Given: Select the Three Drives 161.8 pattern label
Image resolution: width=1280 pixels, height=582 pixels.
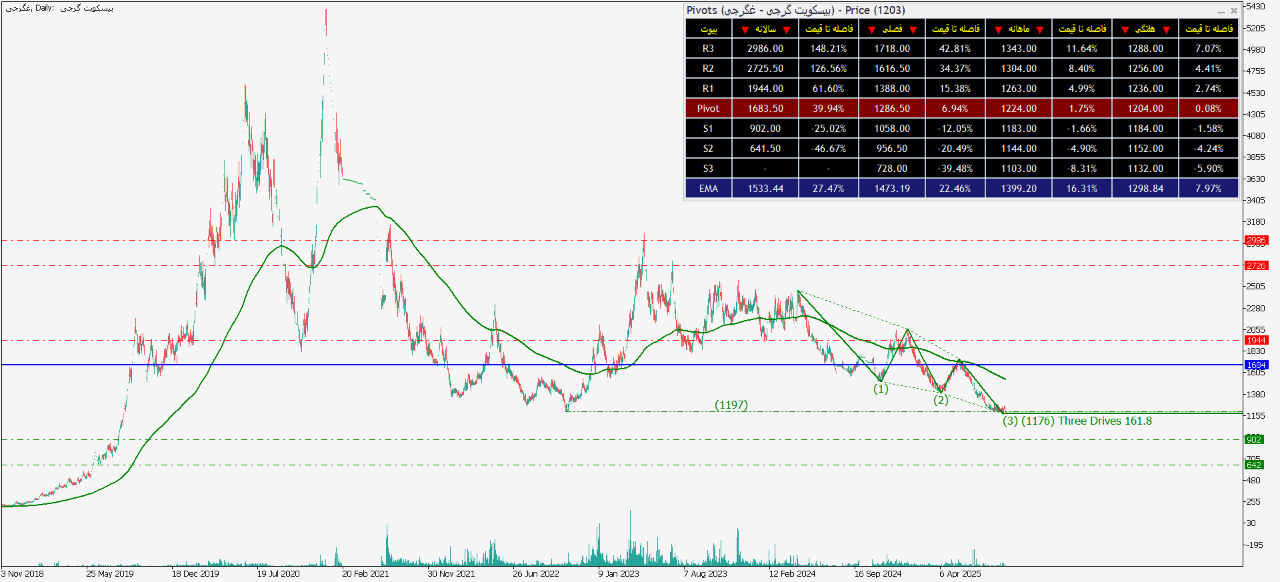Looking at the screenshot, I should click(1105, 422).
